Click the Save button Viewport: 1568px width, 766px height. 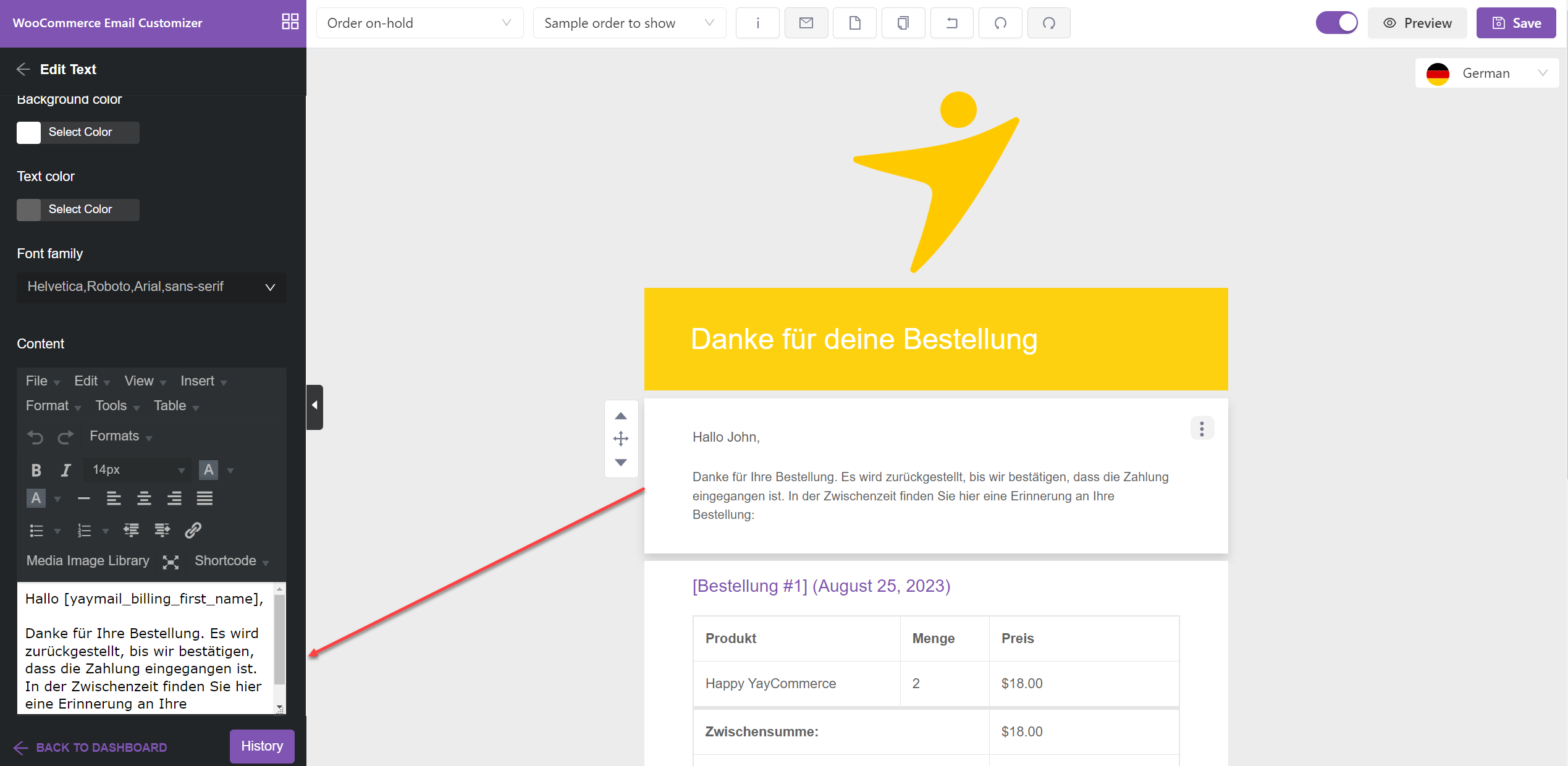1515,23
